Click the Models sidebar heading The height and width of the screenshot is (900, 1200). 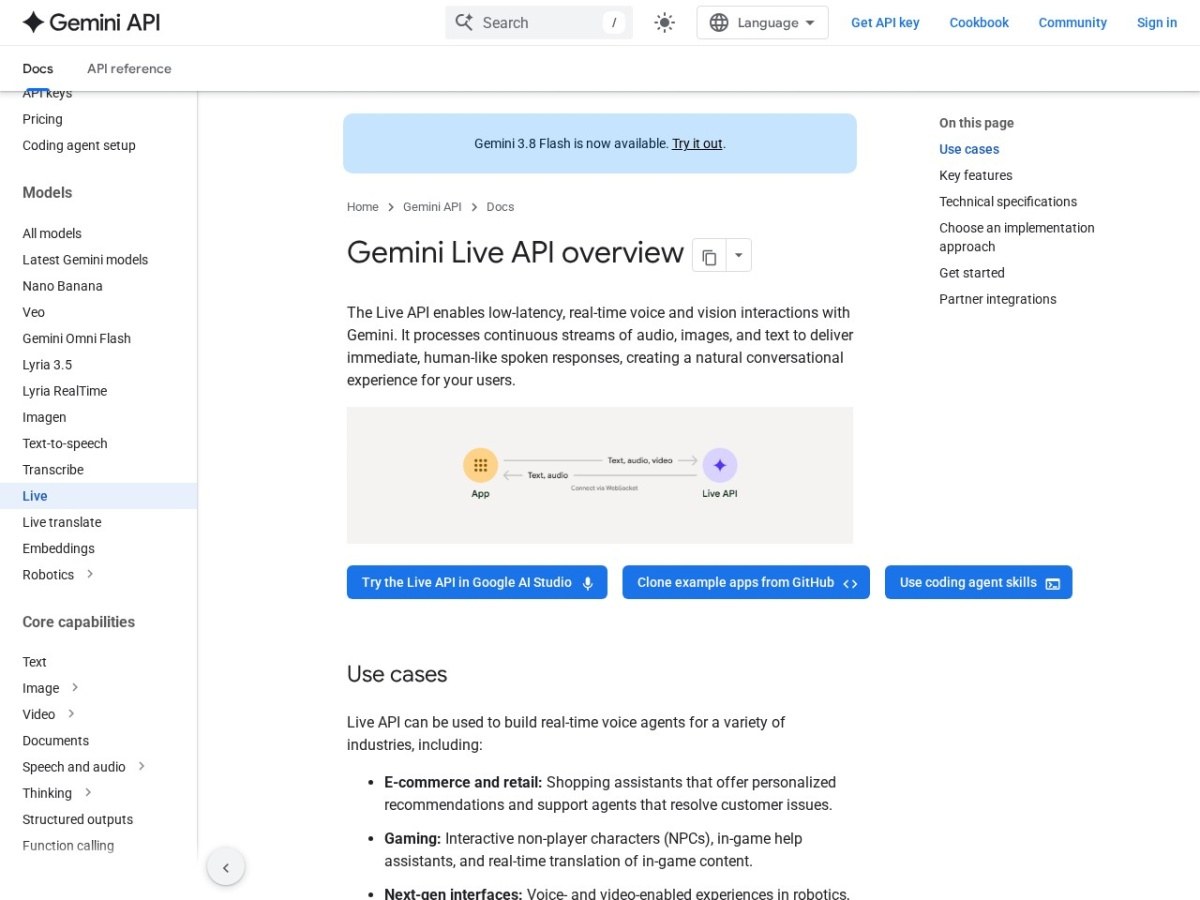point(47,192)
